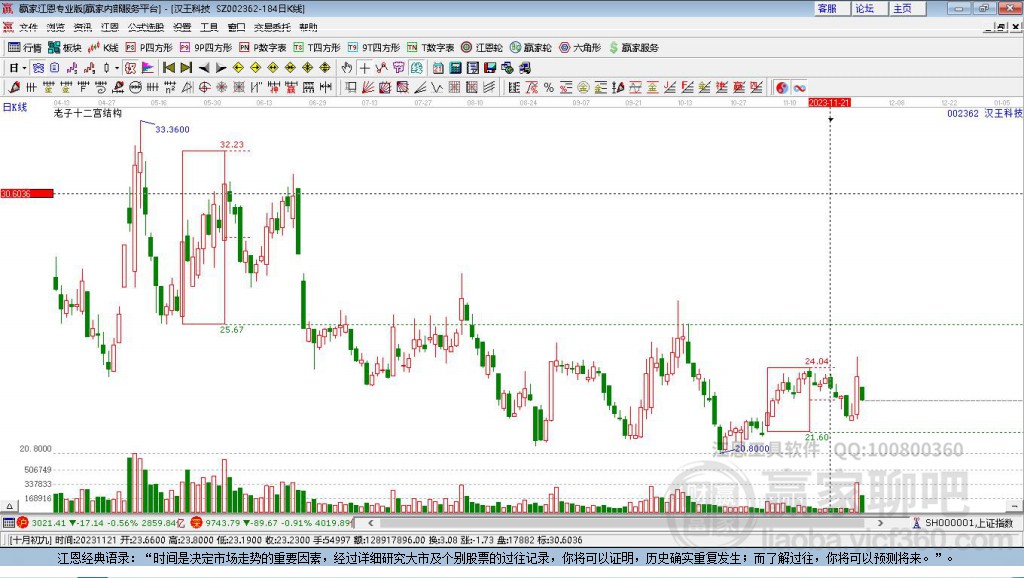Click the 33.3600 high price label

(x=172, y=129)
